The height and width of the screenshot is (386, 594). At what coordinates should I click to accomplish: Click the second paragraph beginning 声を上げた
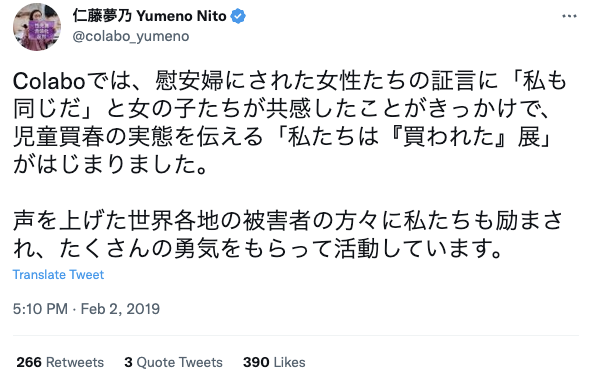point(288,235)
